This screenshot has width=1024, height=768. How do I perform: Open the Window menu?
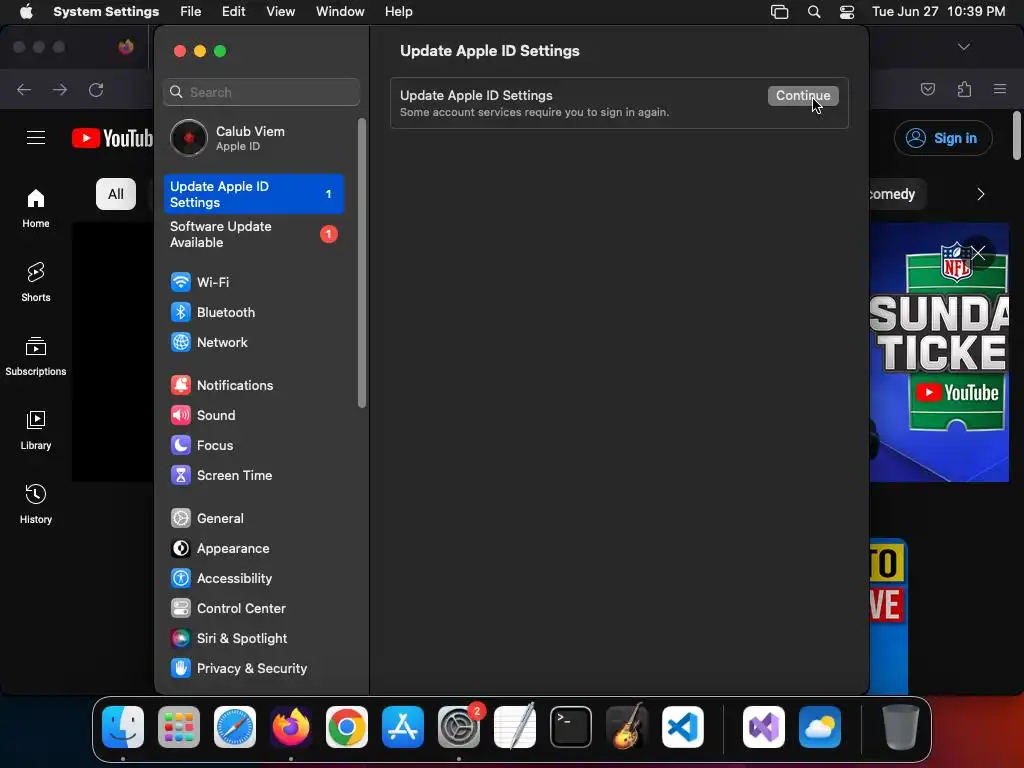(340, 12)
